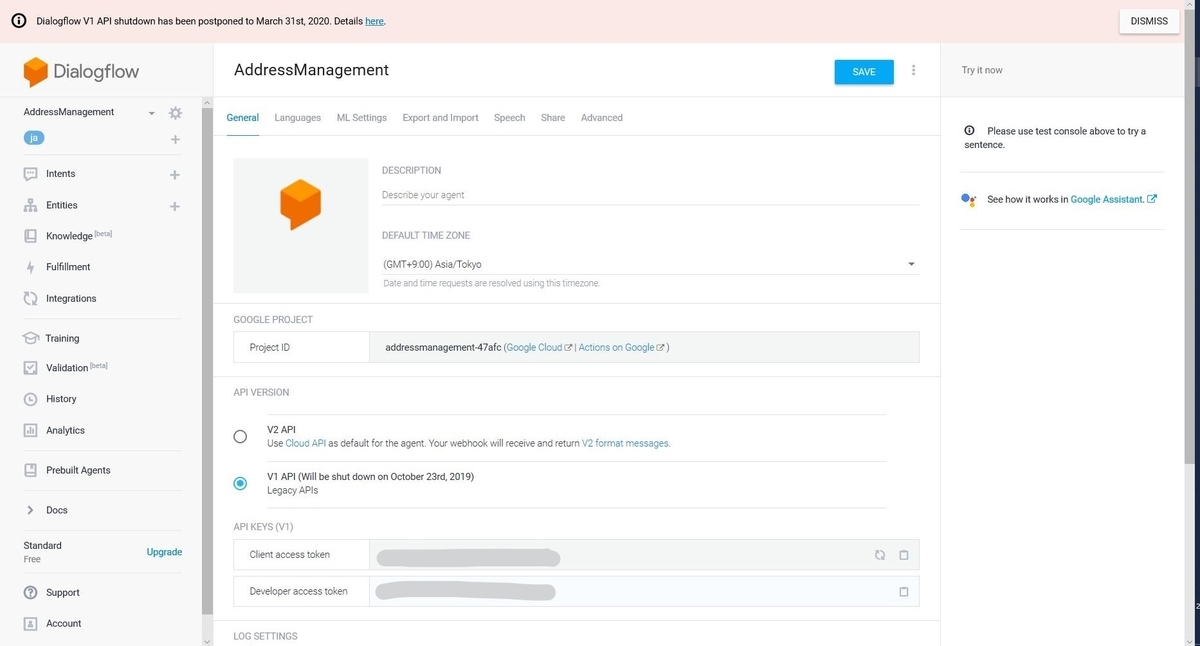Copy developer access token to clipboard
Viewport: 1200px width, 646px height.
click(904, 591)
